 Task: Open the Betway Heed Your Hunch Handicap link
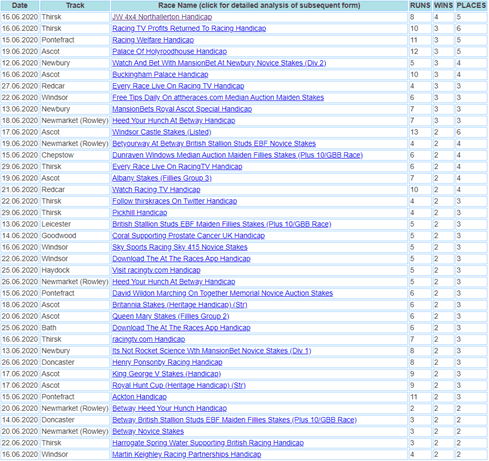tap(169, 408)
